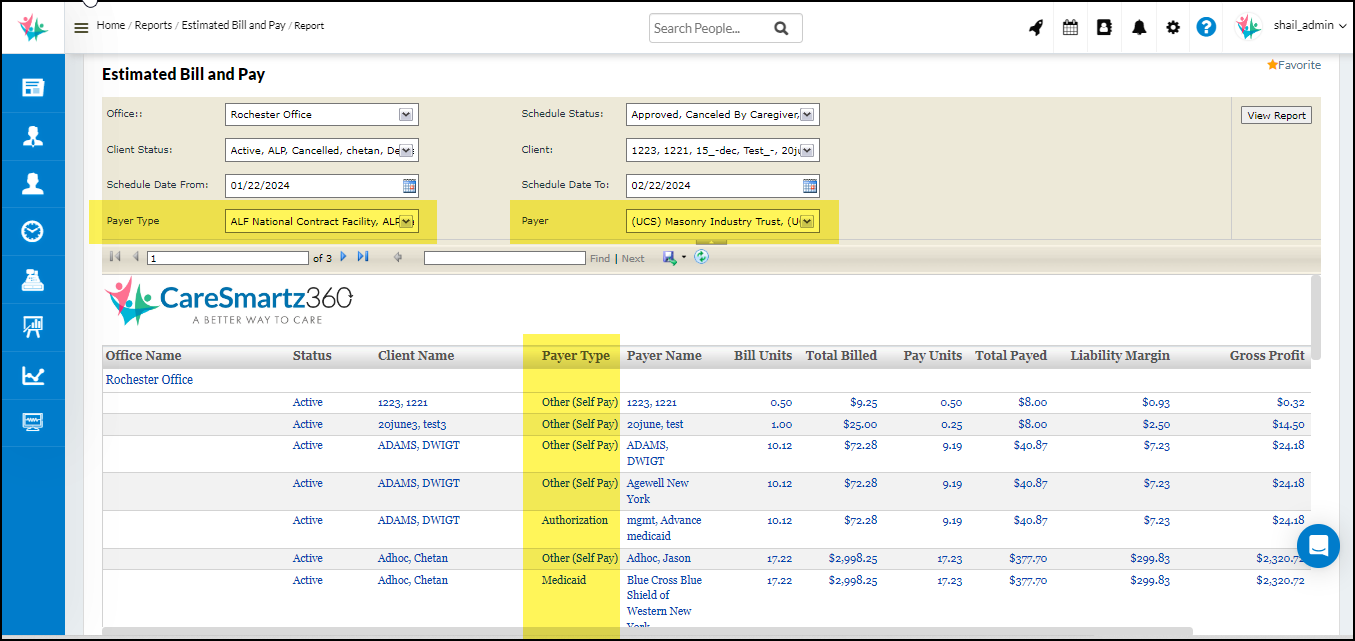
Task: Click the blue help question mark
Action: [x=1206, y=28]
